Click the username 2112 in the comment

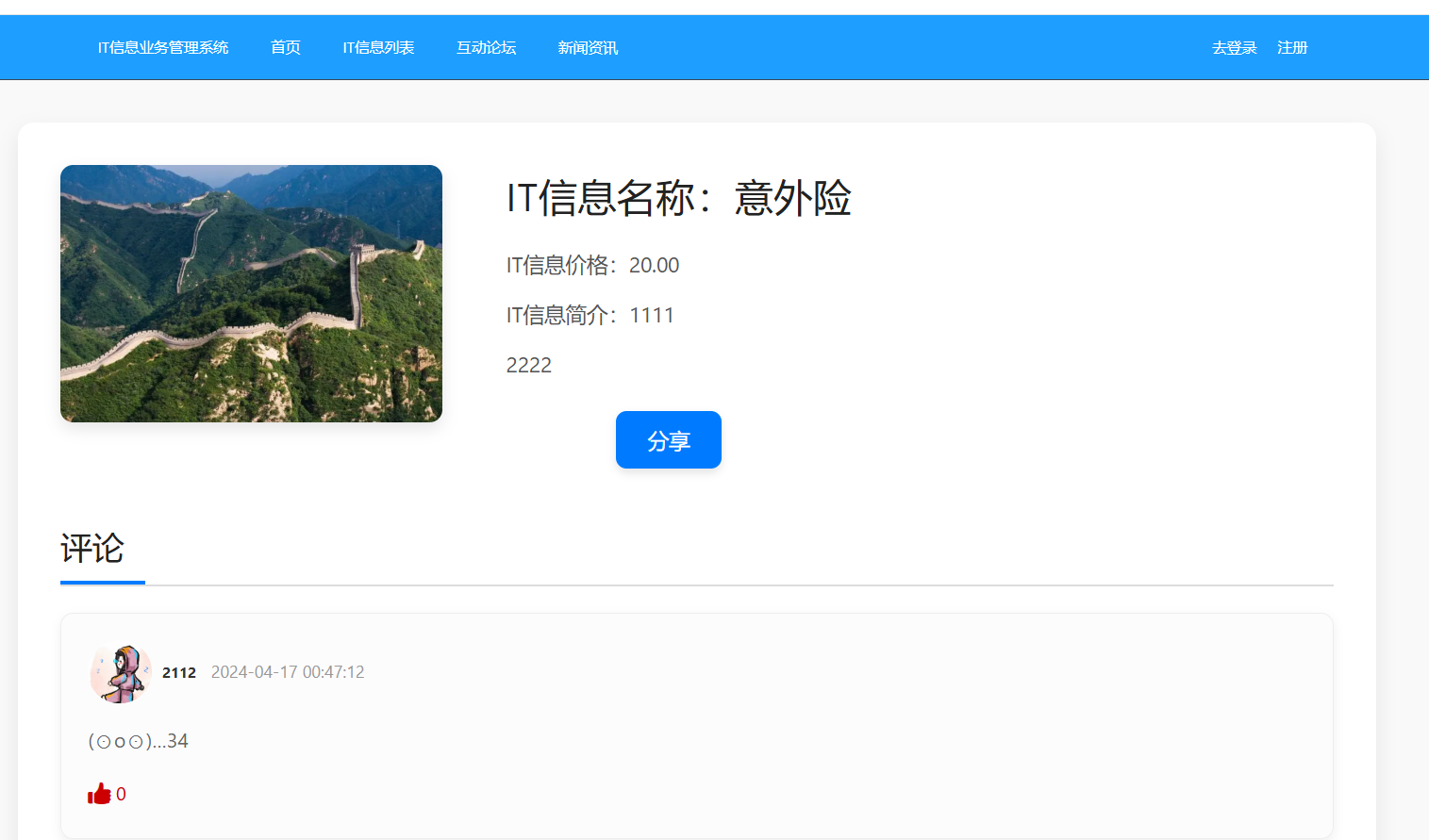pyautogui.click(x=179, y=672)
